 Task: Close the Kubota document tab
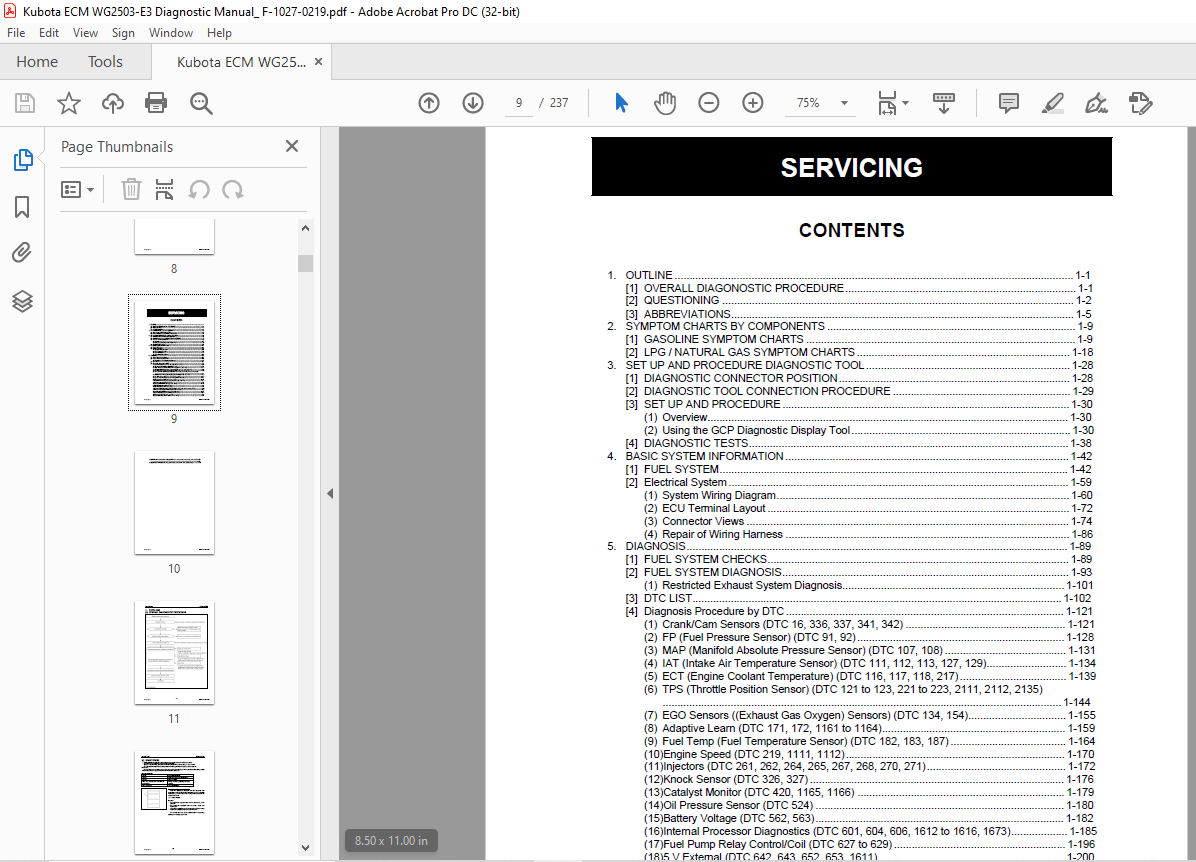pos(319,62)
